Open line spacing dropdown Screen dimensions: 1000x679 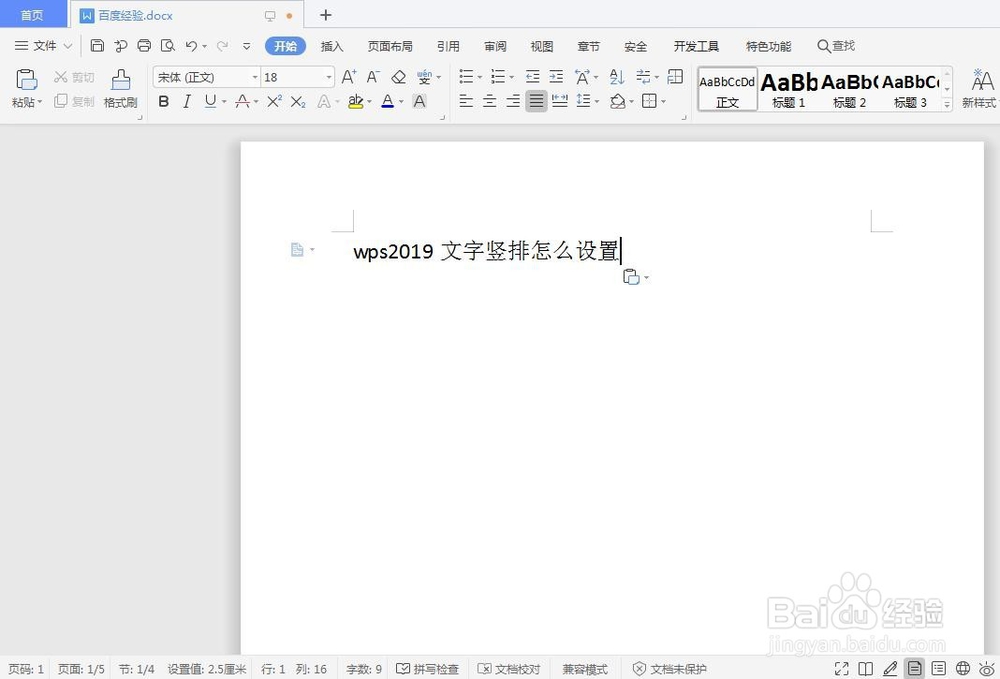(597, 102)
